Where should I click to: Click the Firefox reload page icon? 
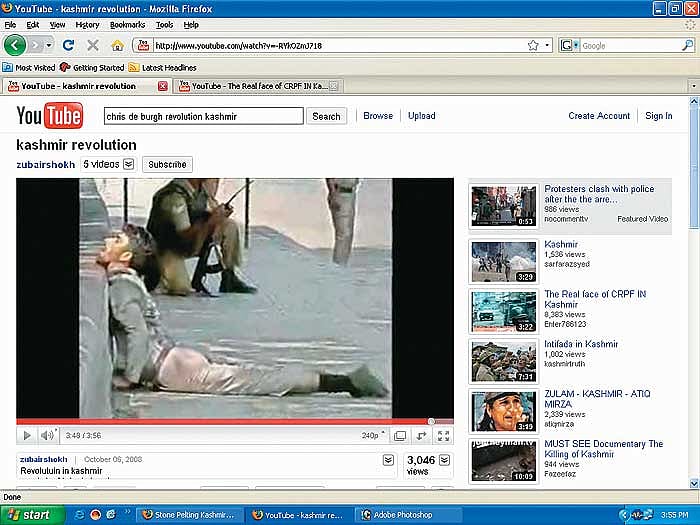[68, 45]
